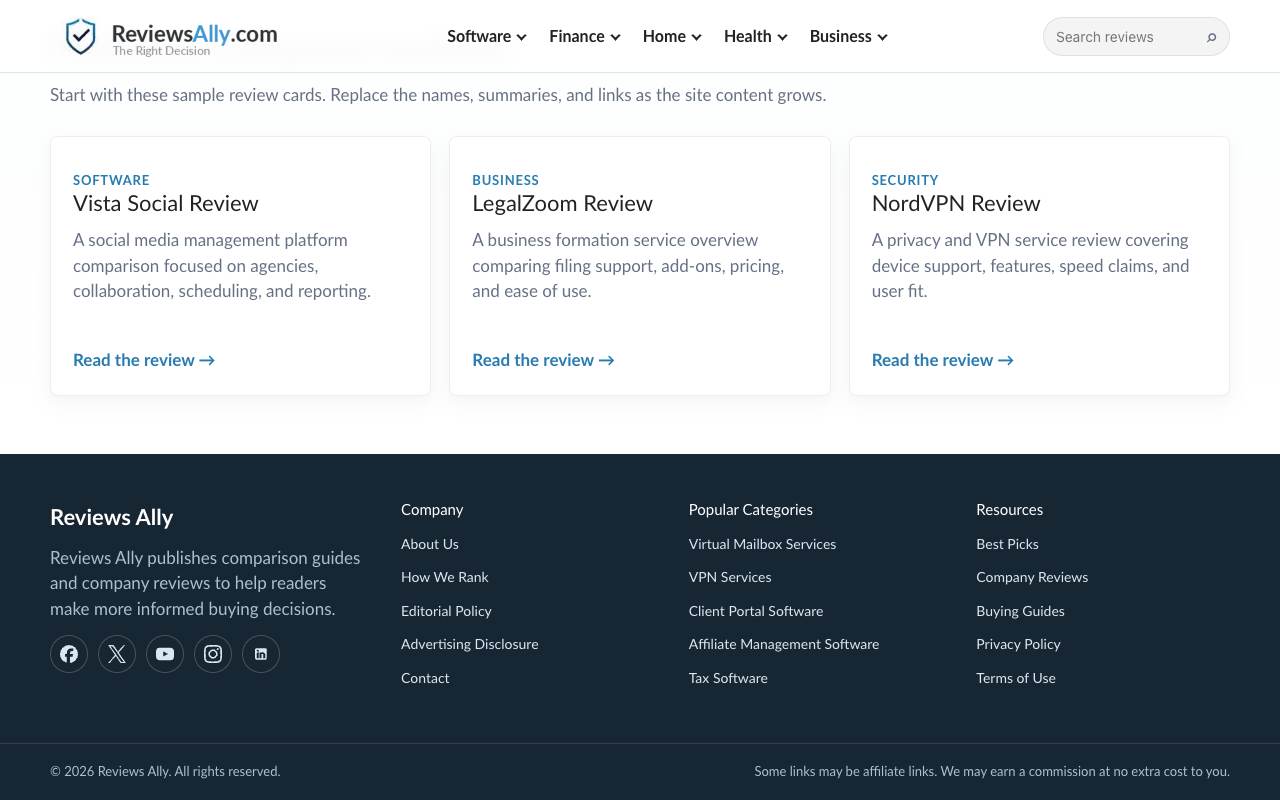This screenshot has height=800, width=1280.
Task: Expand the Software menu
Action: pos(487,36)
